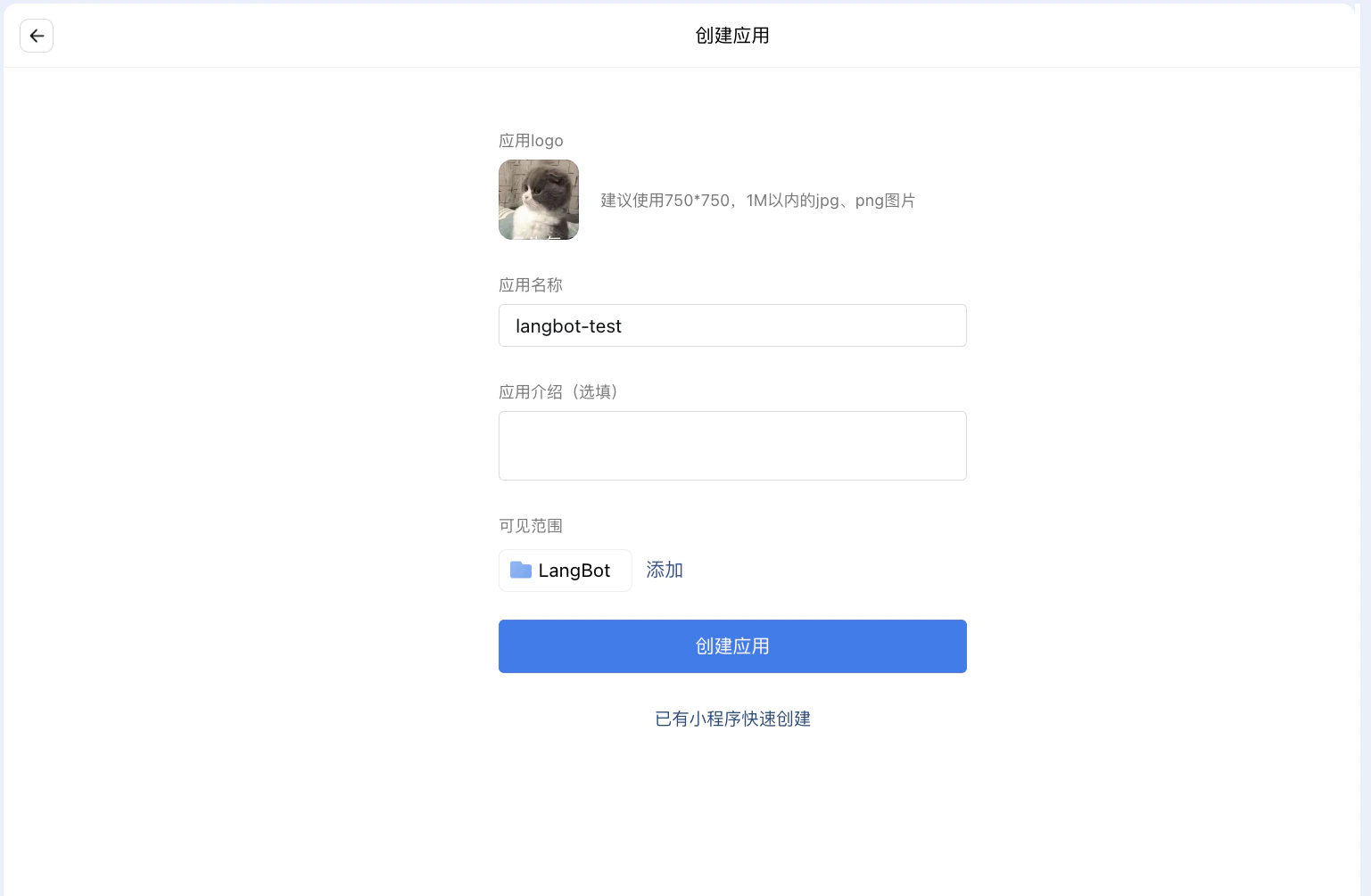Screen dimensions: 1371x896
Task: Submit the form with 创建应用
Action: 731,646
